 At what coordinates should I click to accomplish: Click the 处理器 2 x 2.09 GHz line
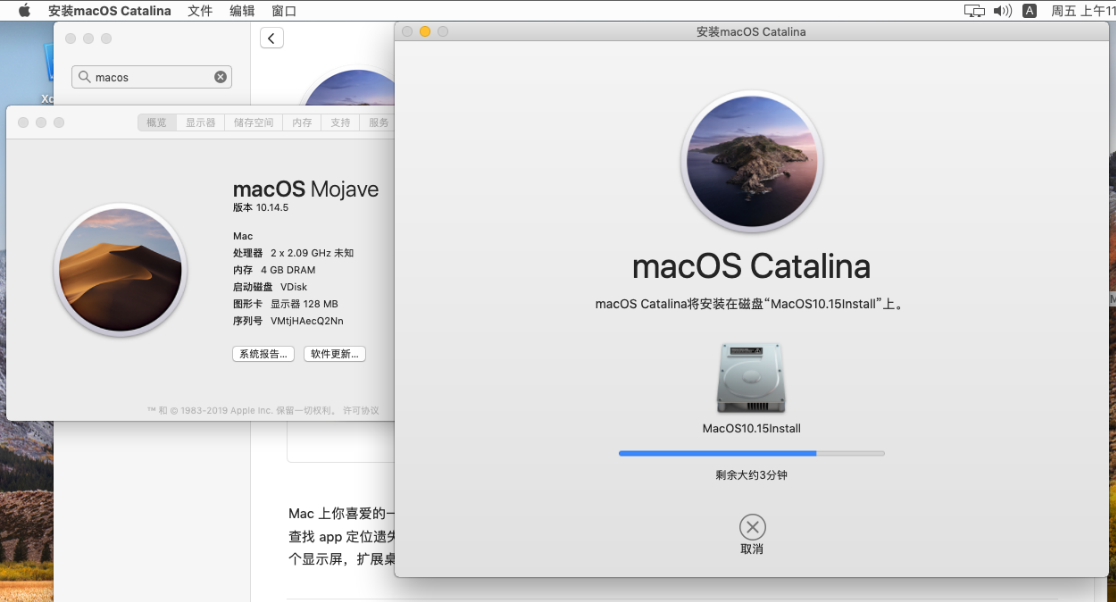coord(293,253)
